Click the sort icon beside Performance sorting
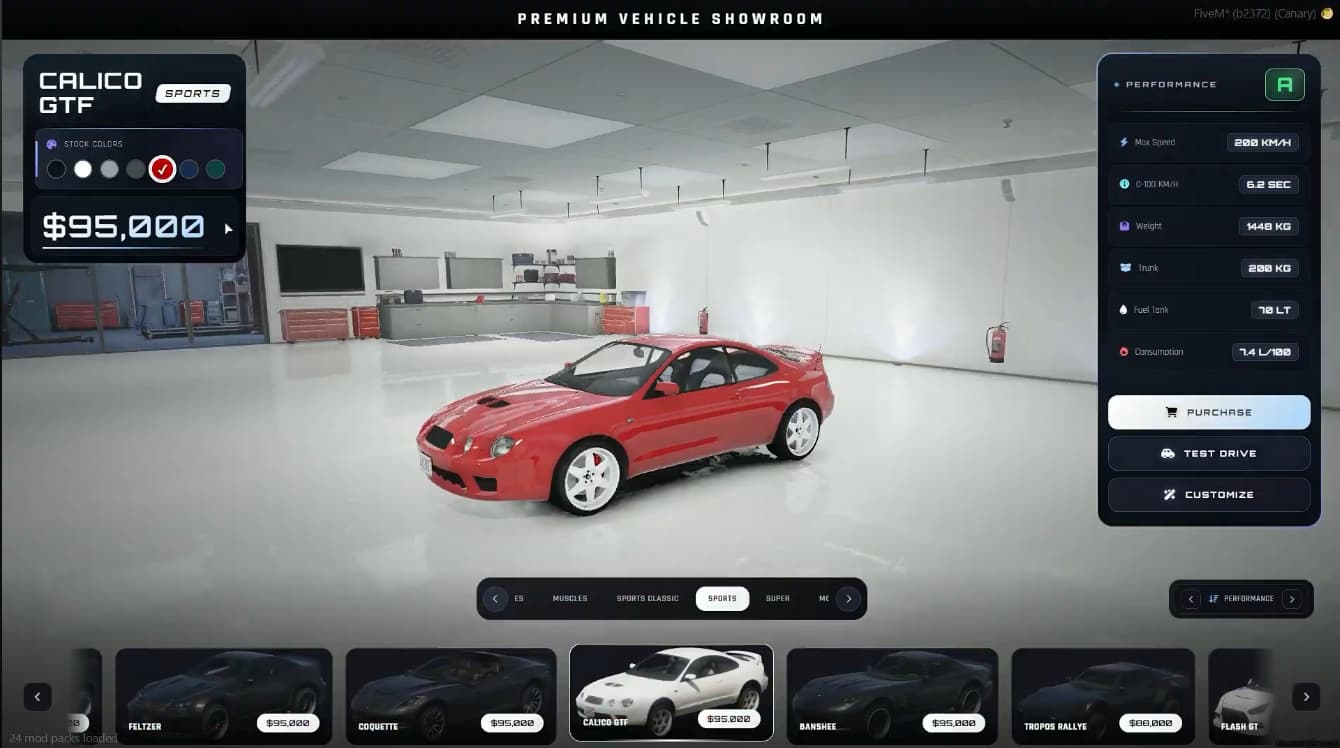The height and width of the screenshot is (748, 1340). [1213, 599]
